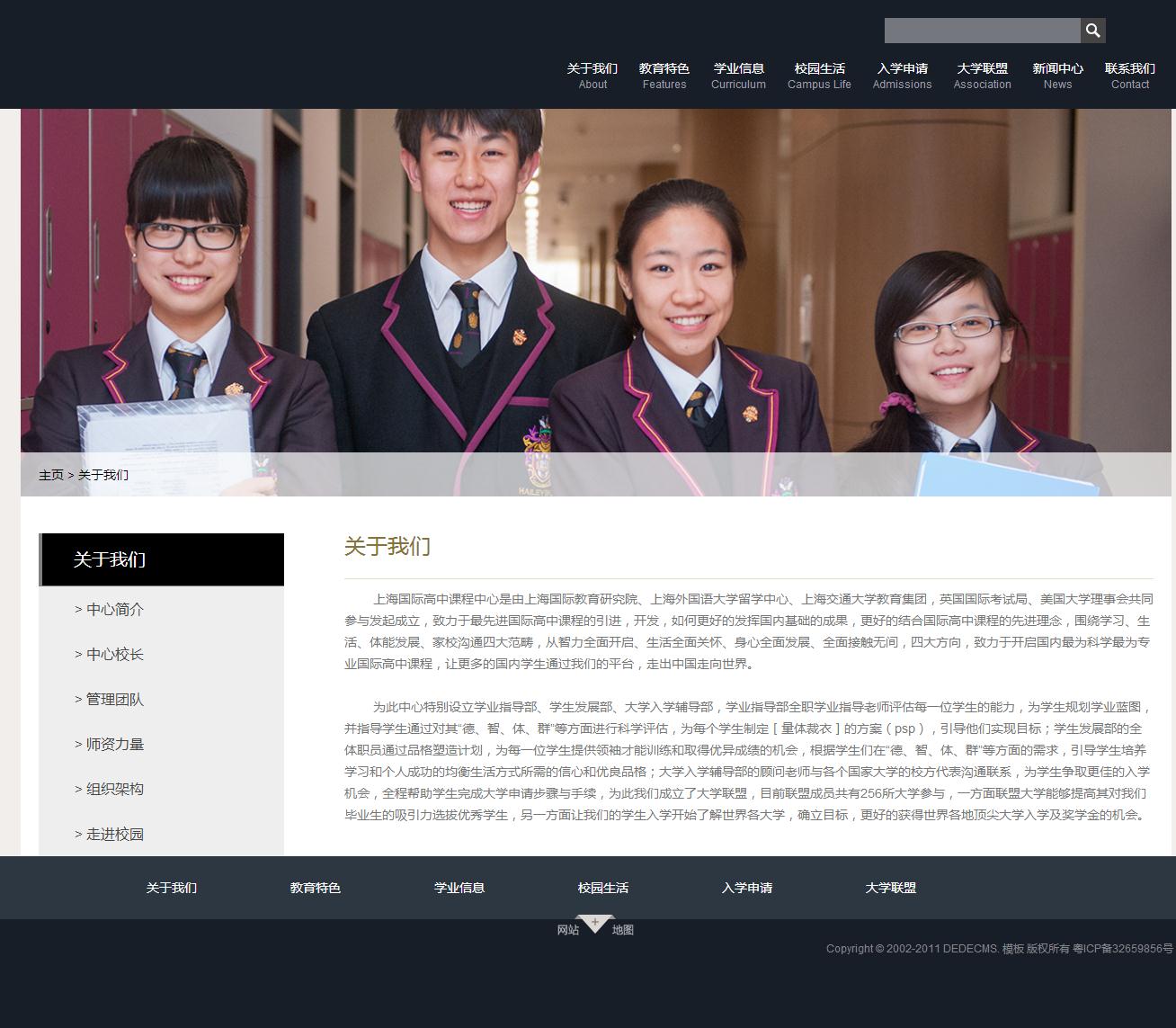Image resolution: width=1176 pixels, height=1028 pixels.
Task: Go to the News nav item
Action: [x=1057, y=76]
